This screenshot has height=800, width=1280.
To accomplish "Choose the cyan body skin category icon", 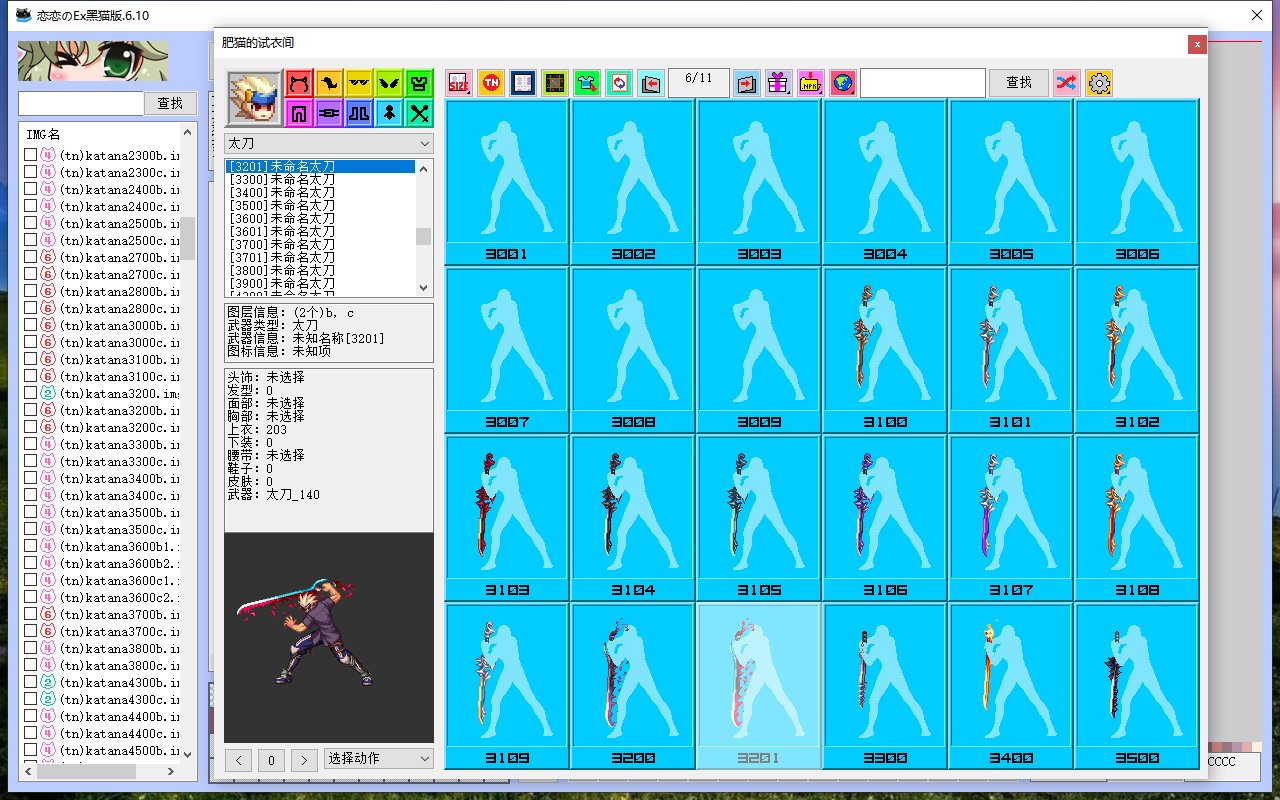I will click(389, 113).
